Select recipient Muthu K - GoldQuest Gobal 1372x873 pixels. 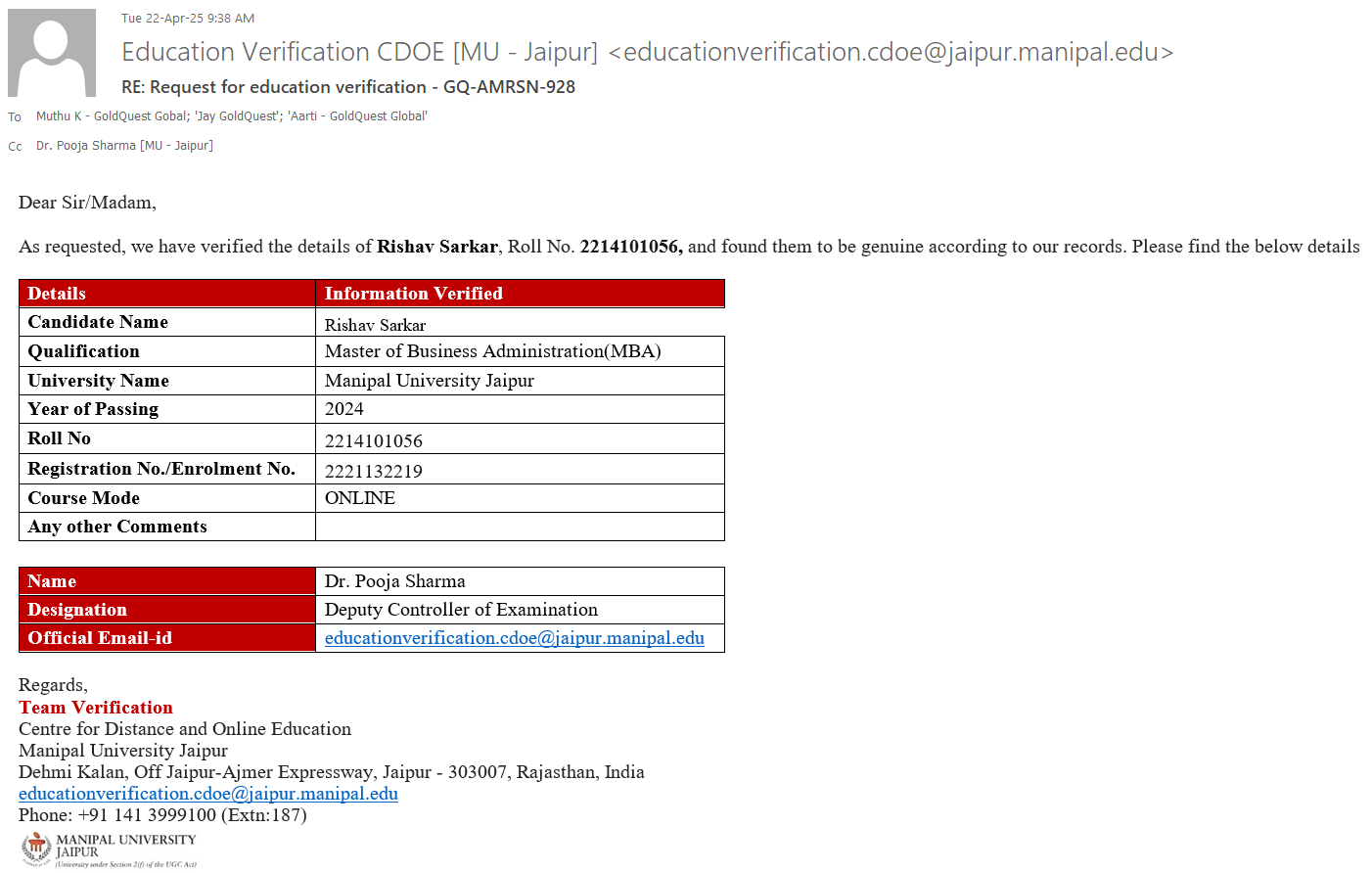pyautogui.click(x=111, y=116)
